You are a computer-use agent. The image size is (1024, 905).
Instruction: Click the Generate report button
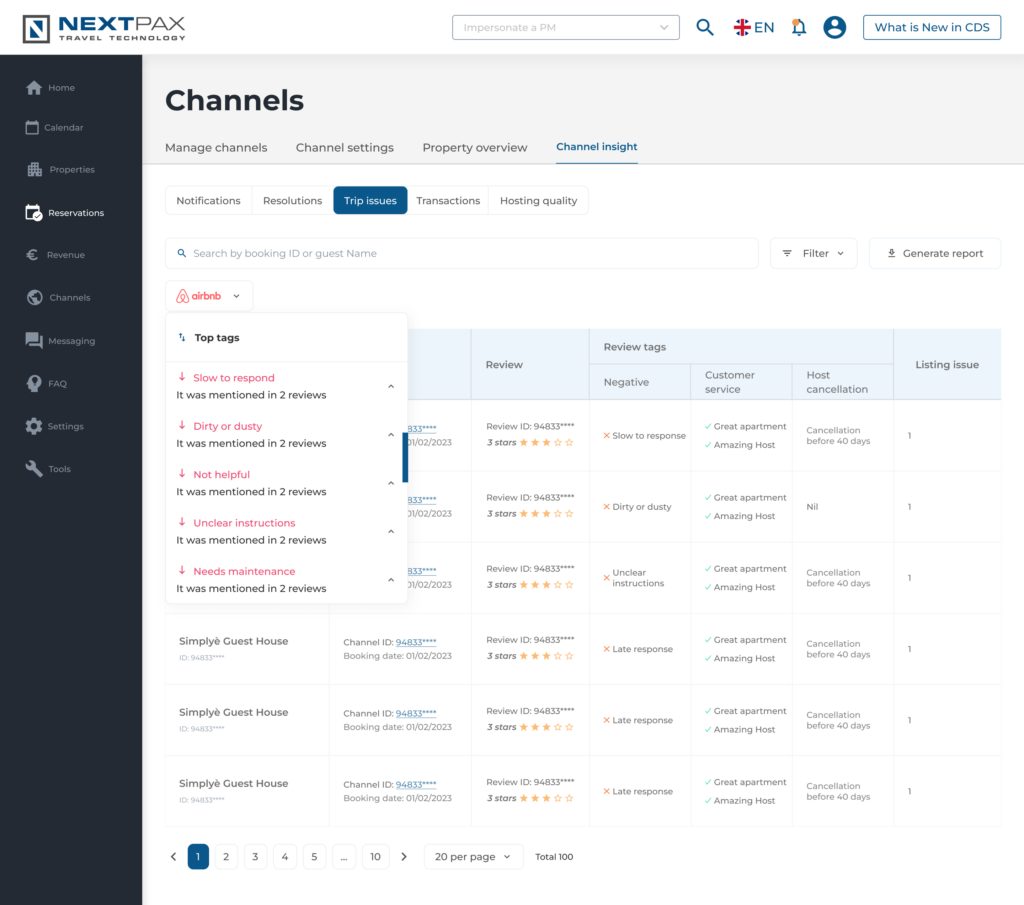point(934,254)
